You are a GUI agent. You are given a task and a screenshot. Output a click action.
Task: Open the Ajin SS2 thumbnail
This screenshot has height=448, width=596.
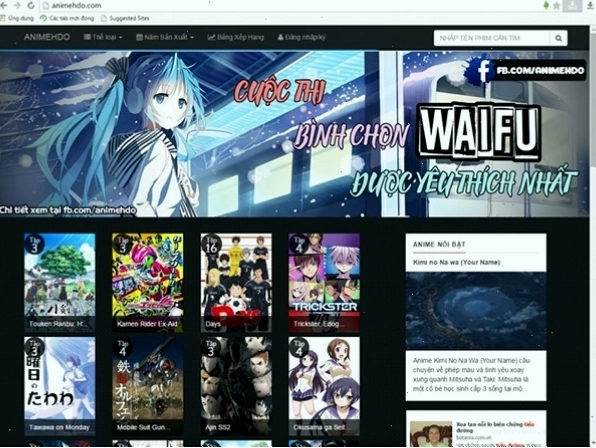236,386
